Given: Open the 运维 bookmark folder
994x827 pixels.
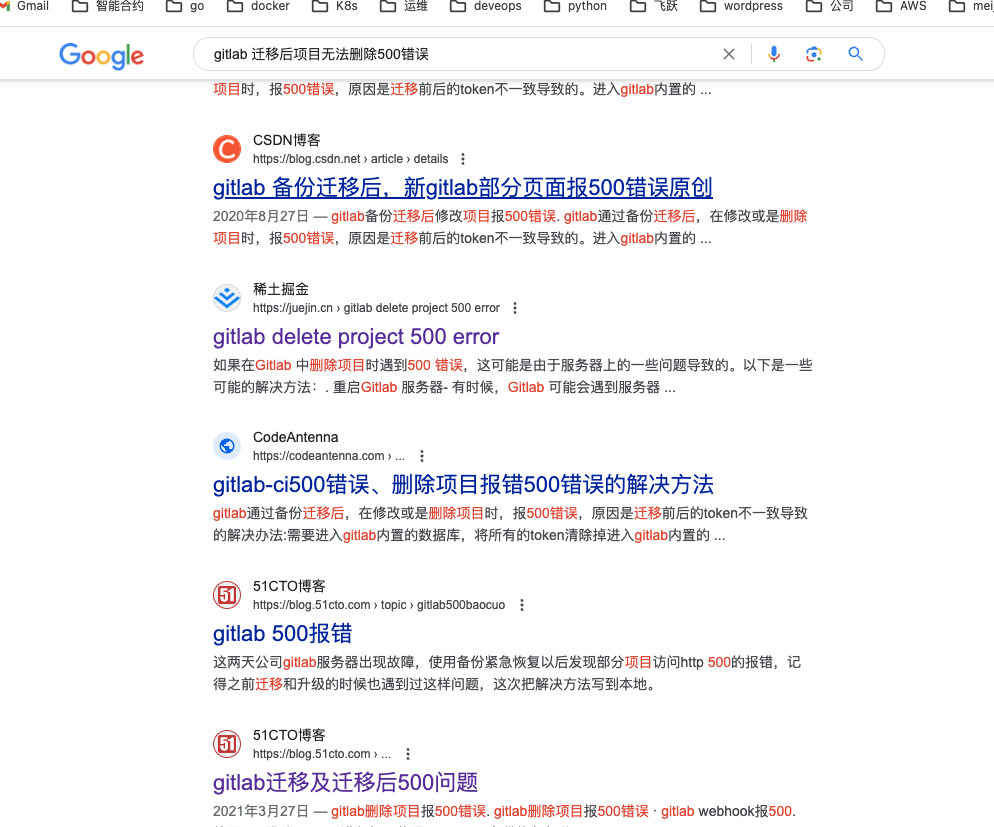Looking at the screenshot, I should click(404, 6).
